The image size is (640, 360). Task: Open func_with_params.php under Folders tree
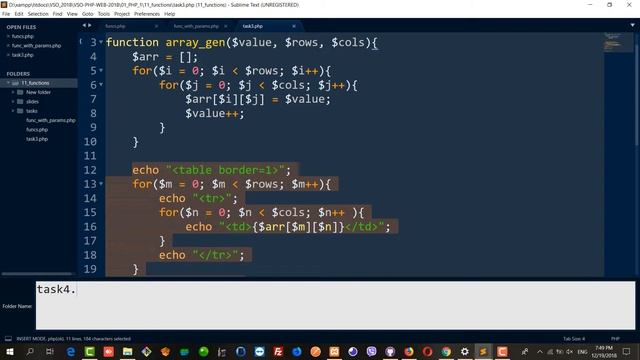click(x=51, y=120)
